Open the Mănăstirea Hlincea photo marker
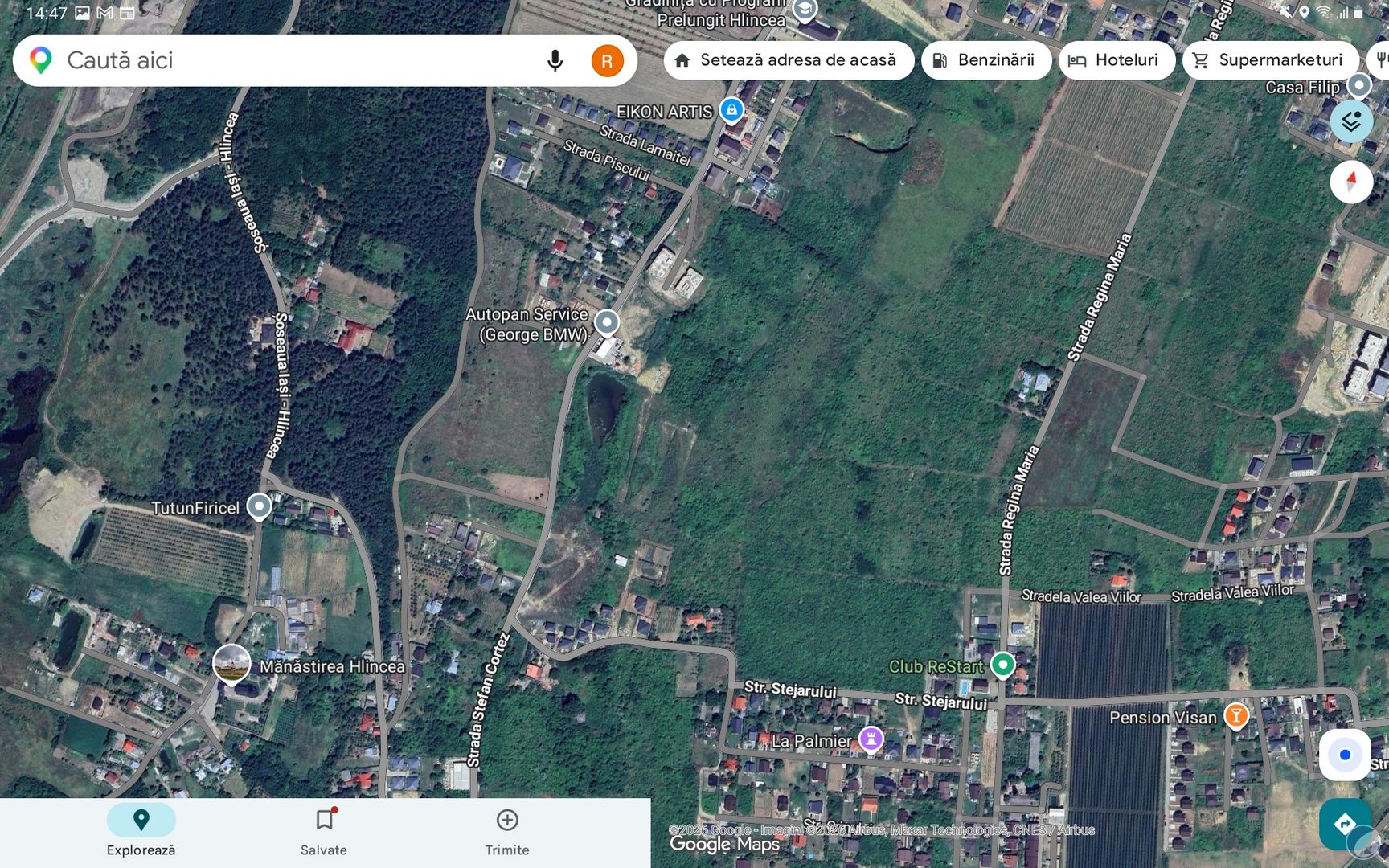This screenshot has width=1389, height=868. (x=231, y=665)
